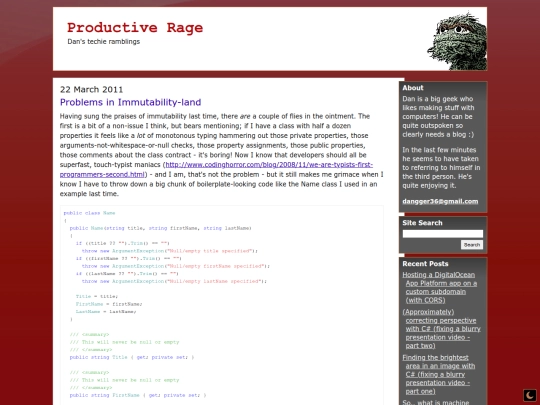This screenshot has width=540, height=405.
Task: Click the 'Recent Posts' sidebar heading
Action: click(x=425, y=264)
